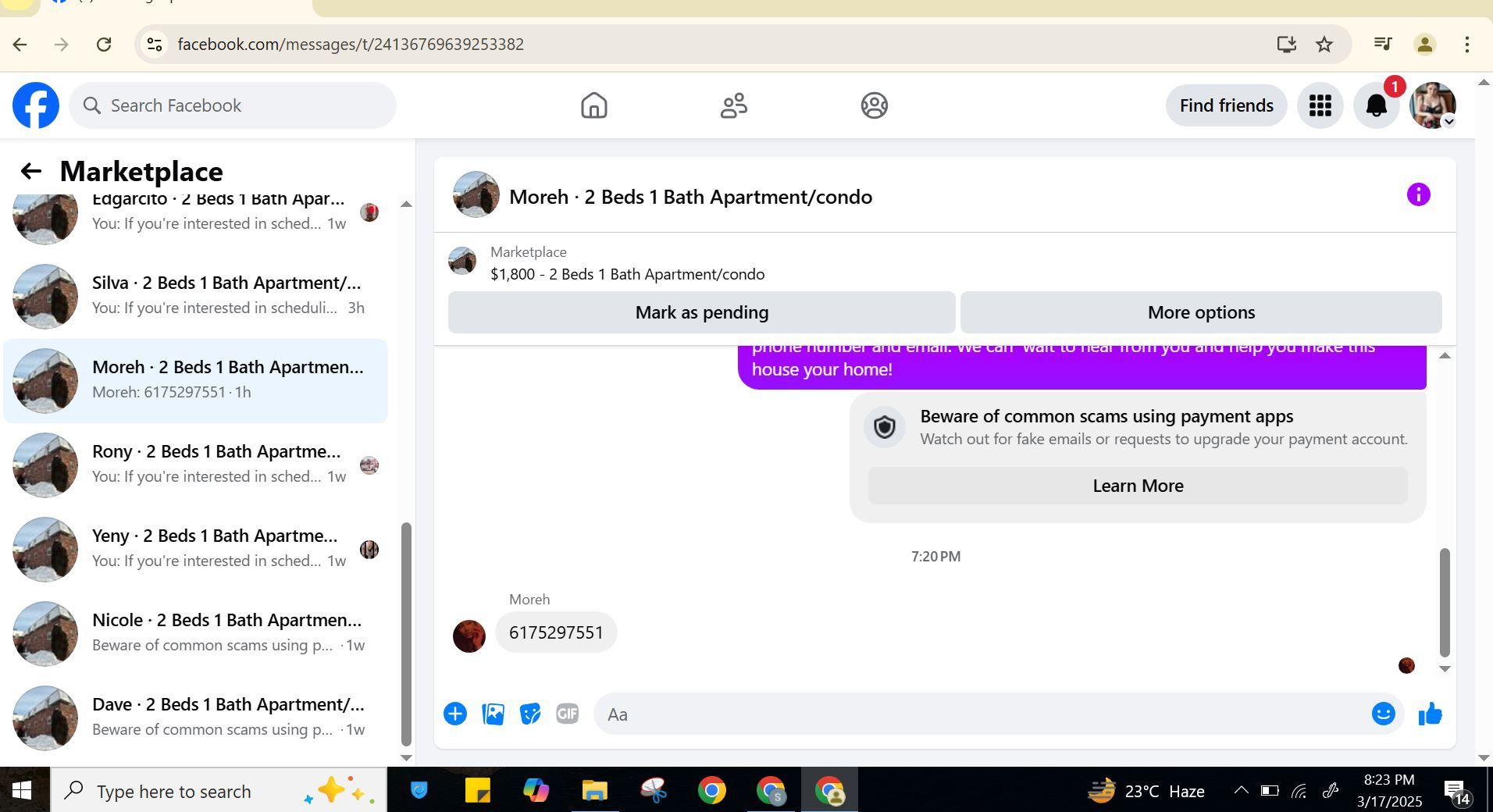Screen dimensions: 1493x812
Task: Click Mark as pending
Action: click(702, 312)
